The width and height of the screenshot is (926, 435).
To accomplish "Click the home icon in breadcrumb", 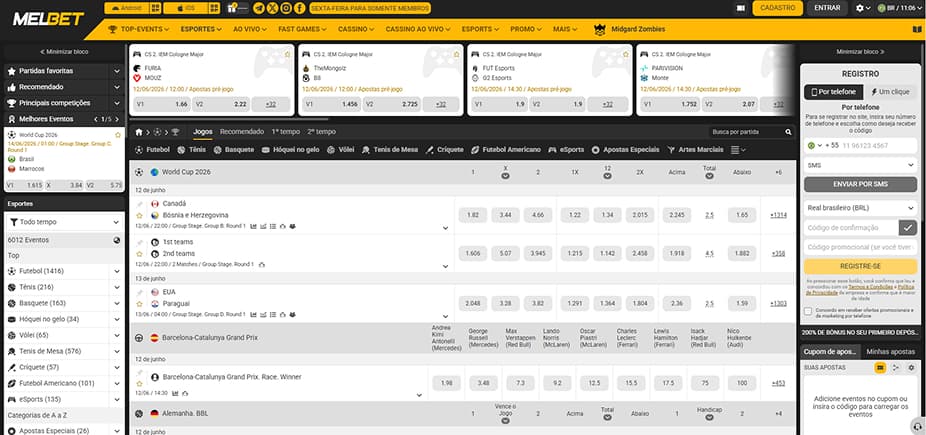I will coord(139,132).
